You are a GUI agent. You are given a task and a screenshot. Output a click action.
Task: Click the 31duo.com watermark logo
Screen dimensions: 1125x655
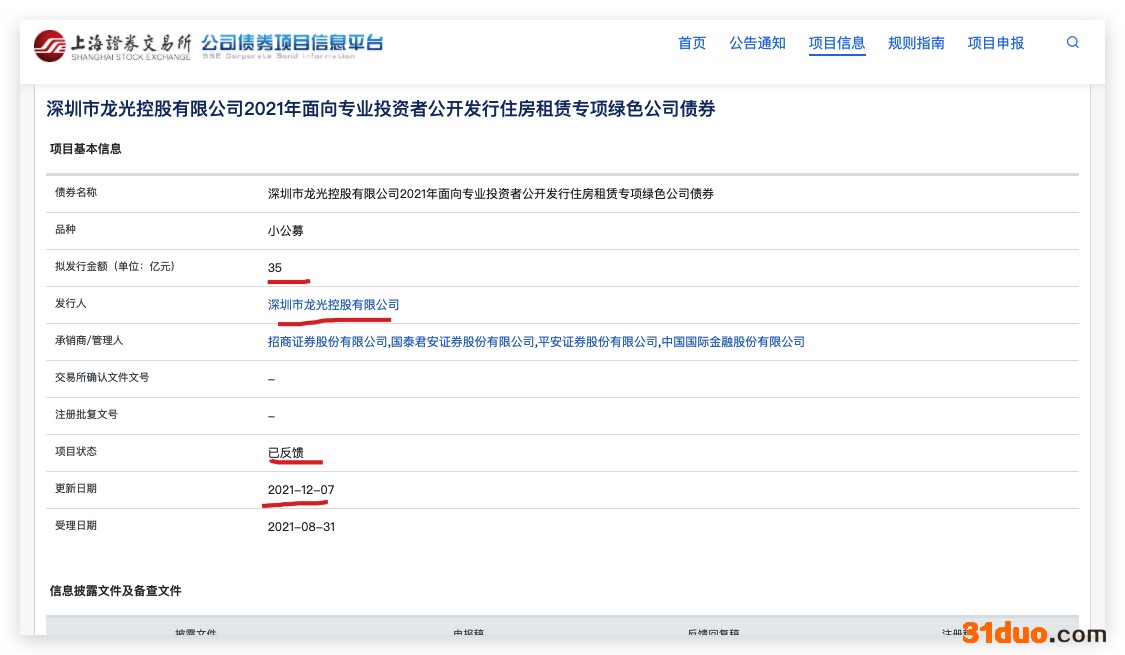pyautogui.click(x=1034, y=633)
